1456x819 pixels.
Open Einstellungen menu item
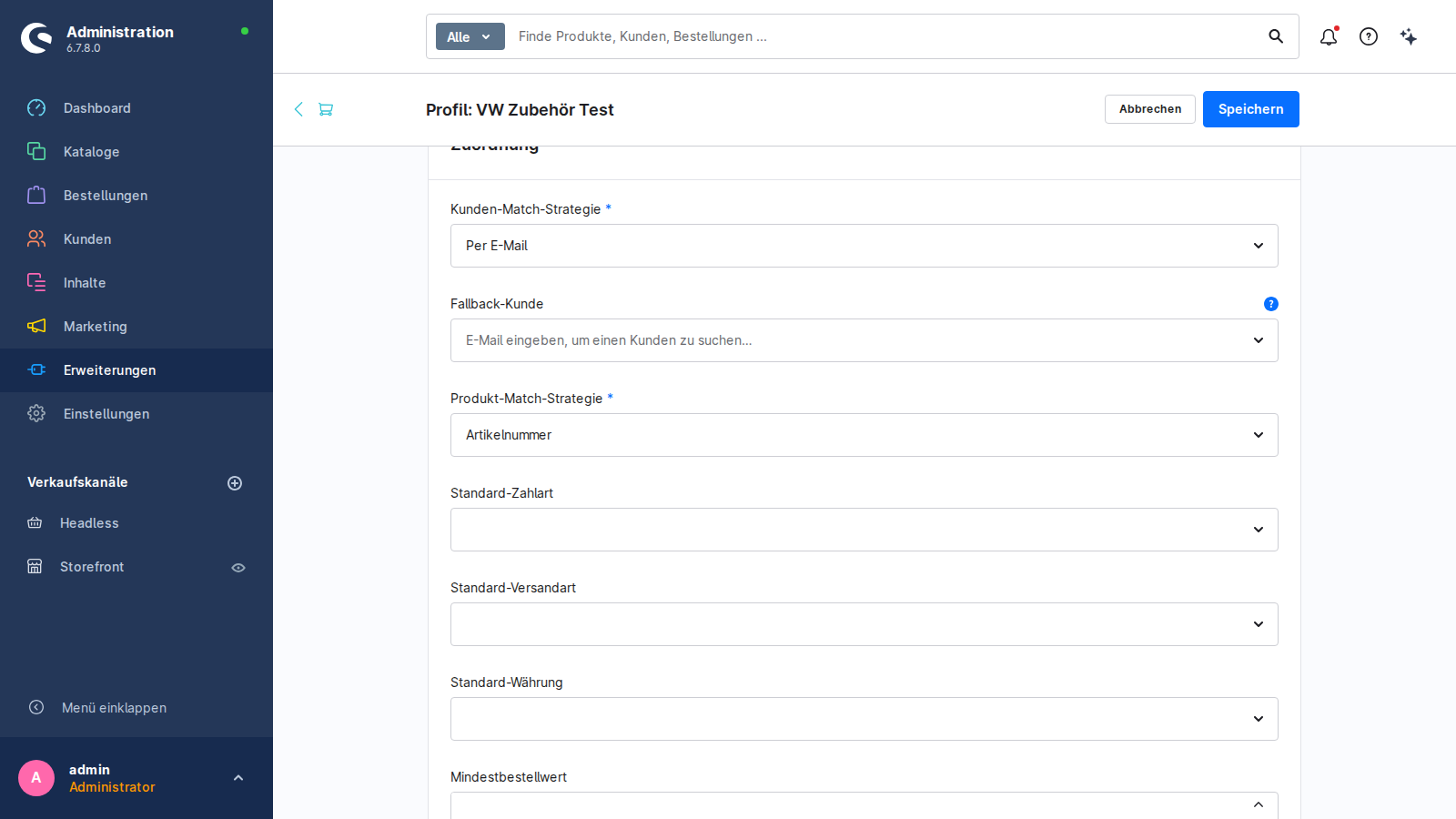pos(136,414)
